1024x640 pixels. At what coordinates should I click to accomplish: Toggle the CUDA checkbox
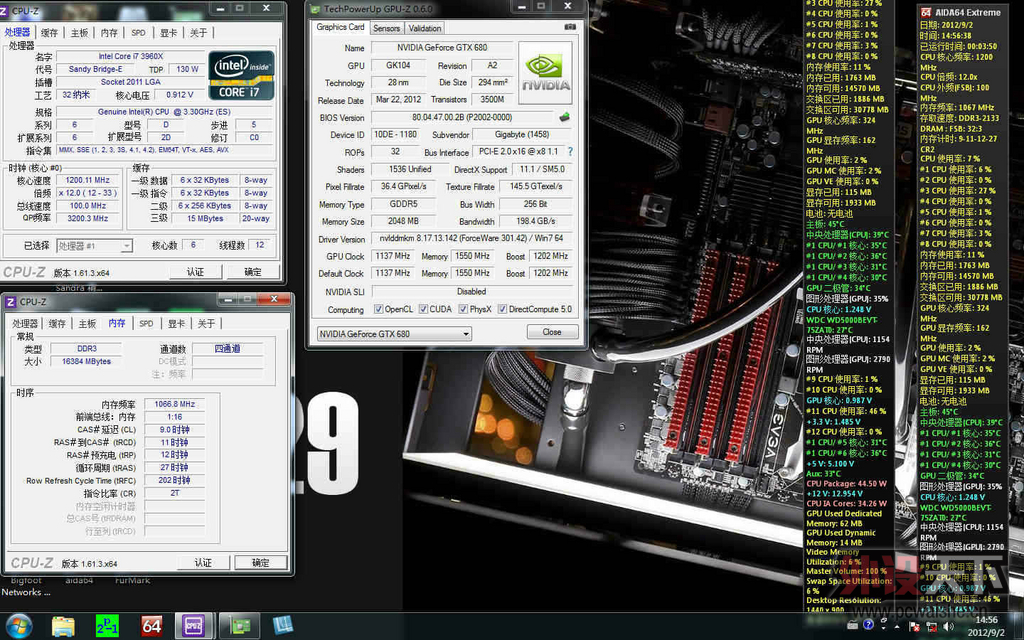(423, 309)
